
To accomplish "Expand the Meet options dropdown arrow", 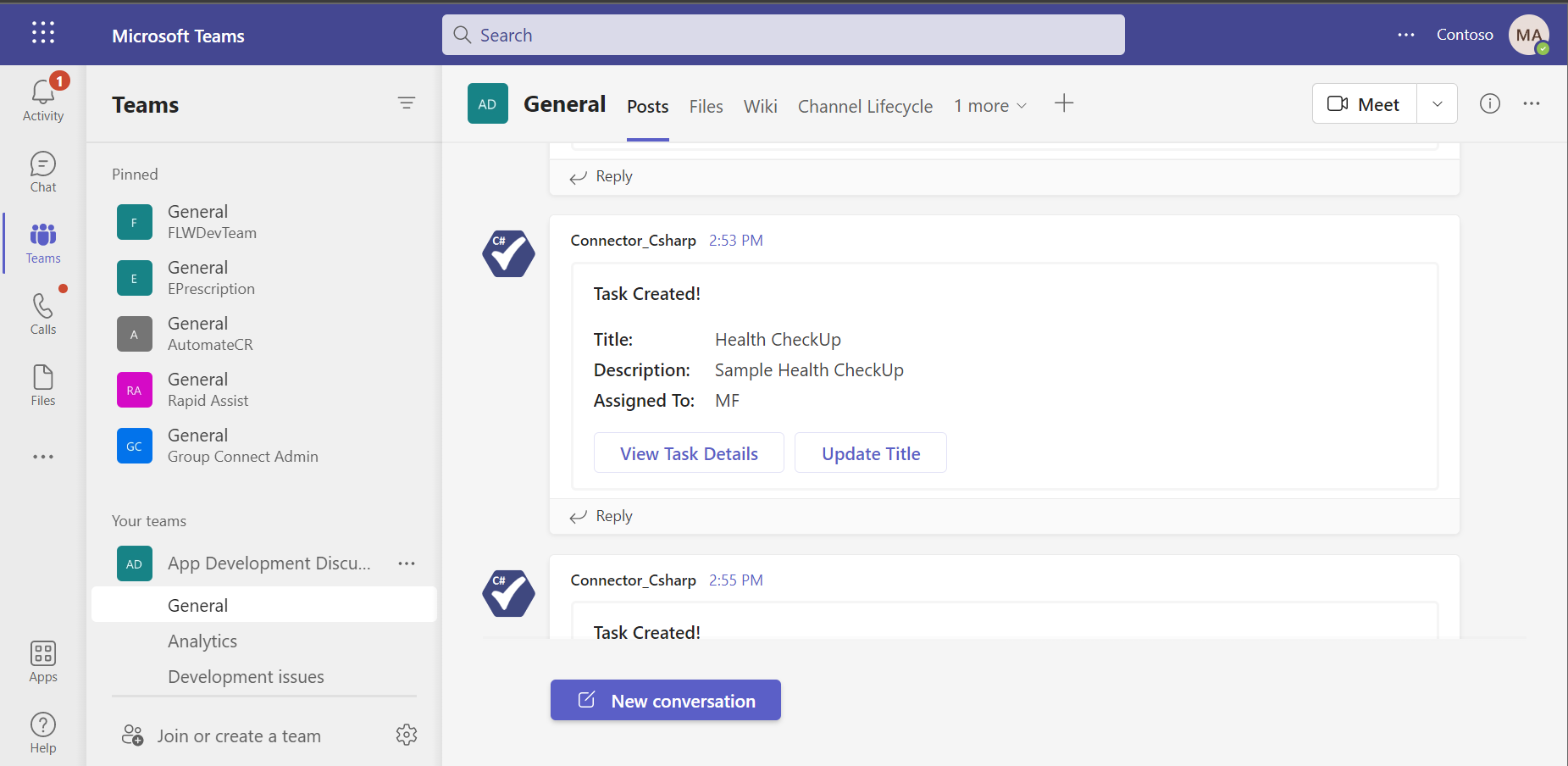I will pyautogui.click(x=1438, y=103).
